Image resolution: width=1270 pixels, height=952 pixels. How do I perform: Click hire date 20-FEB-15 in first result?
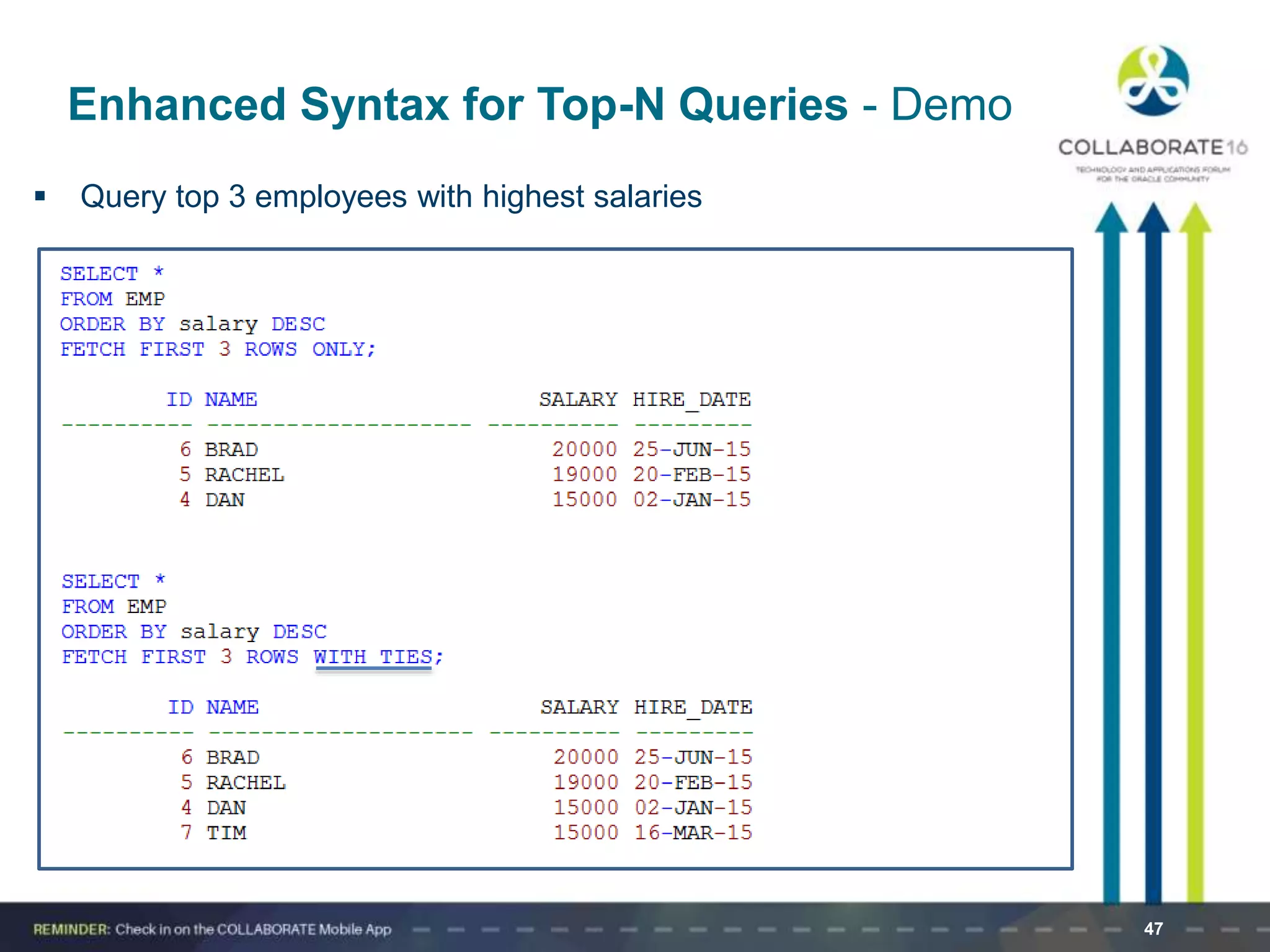click(691, 475)
